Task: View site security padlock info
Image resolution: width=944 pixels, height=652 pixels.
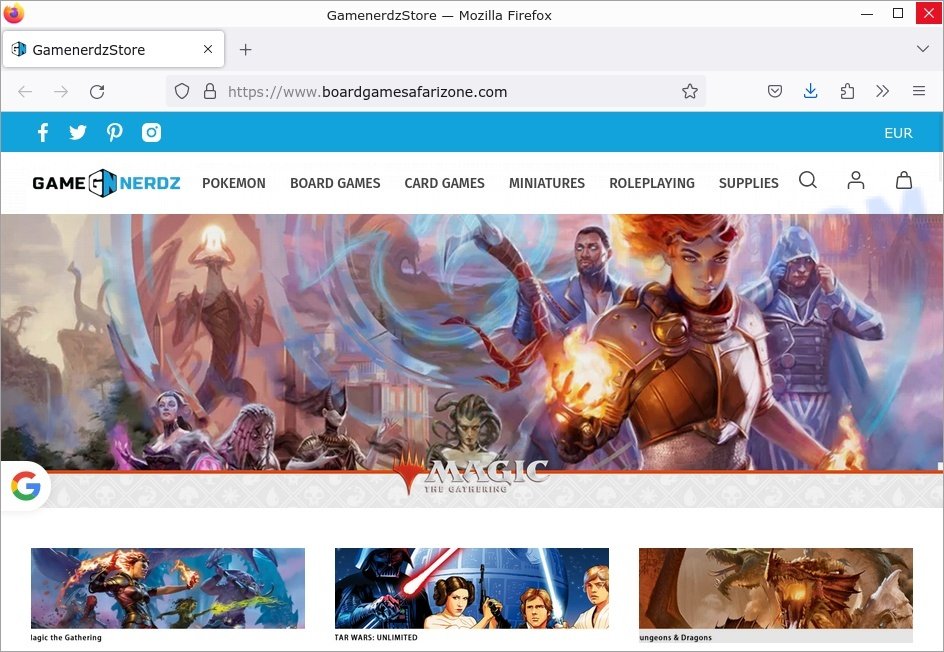Action: pos(210,92)
